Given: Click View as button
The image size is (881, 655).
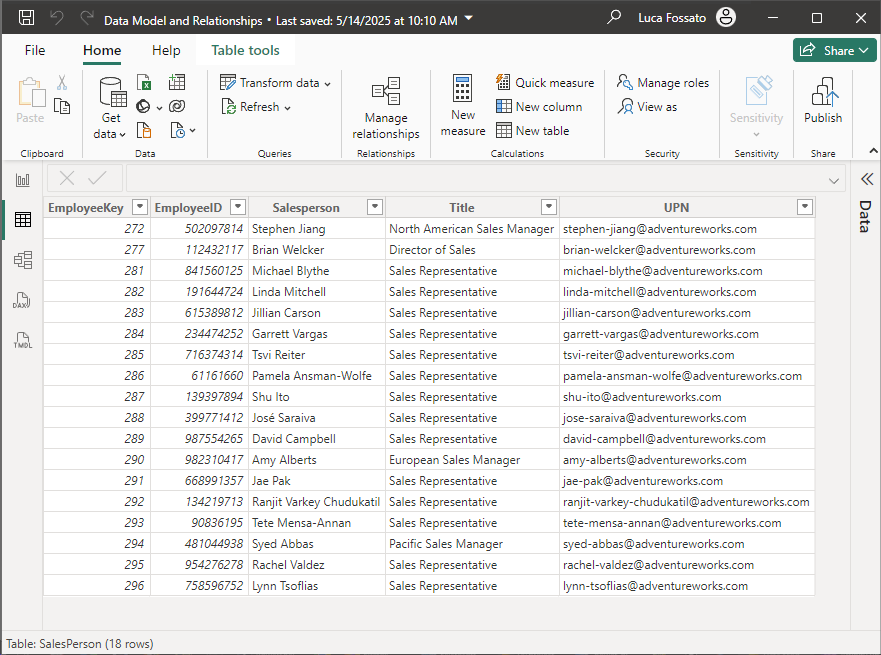Looking at the screenshot, I should (x=647, y=106).
